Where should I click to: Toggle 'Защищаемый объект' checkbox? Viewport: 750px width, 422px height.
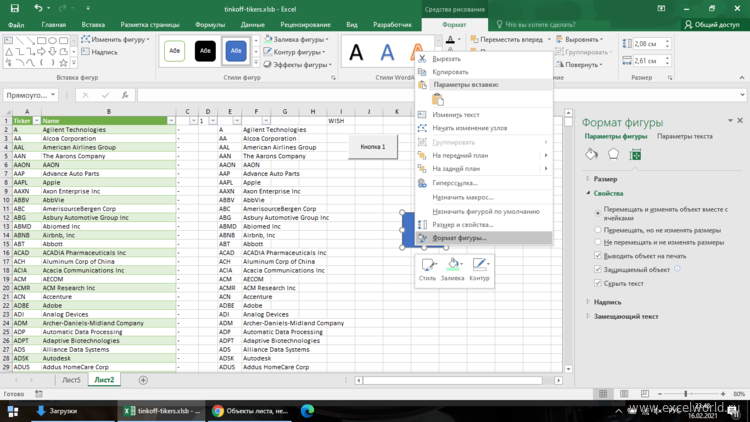point(597,269)
